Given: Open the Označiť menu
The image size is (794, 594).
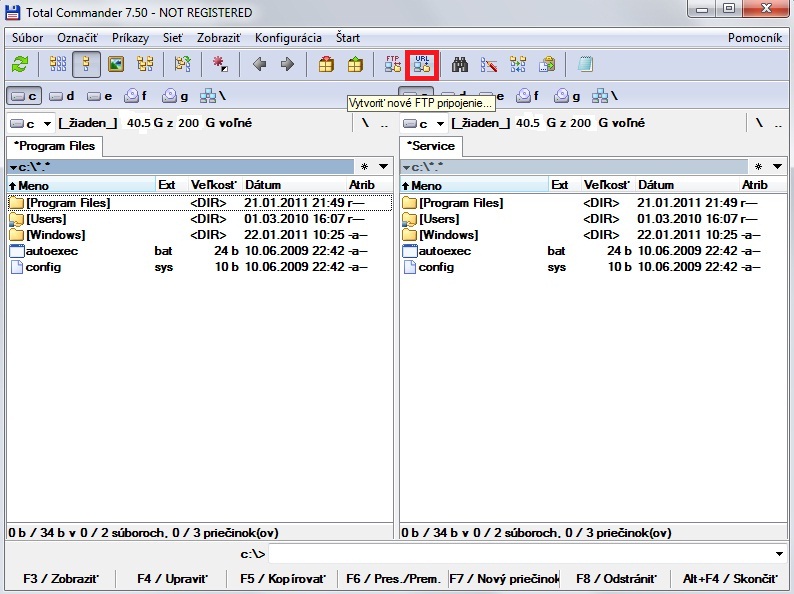Looking at the screenshot, I should 77,38.
